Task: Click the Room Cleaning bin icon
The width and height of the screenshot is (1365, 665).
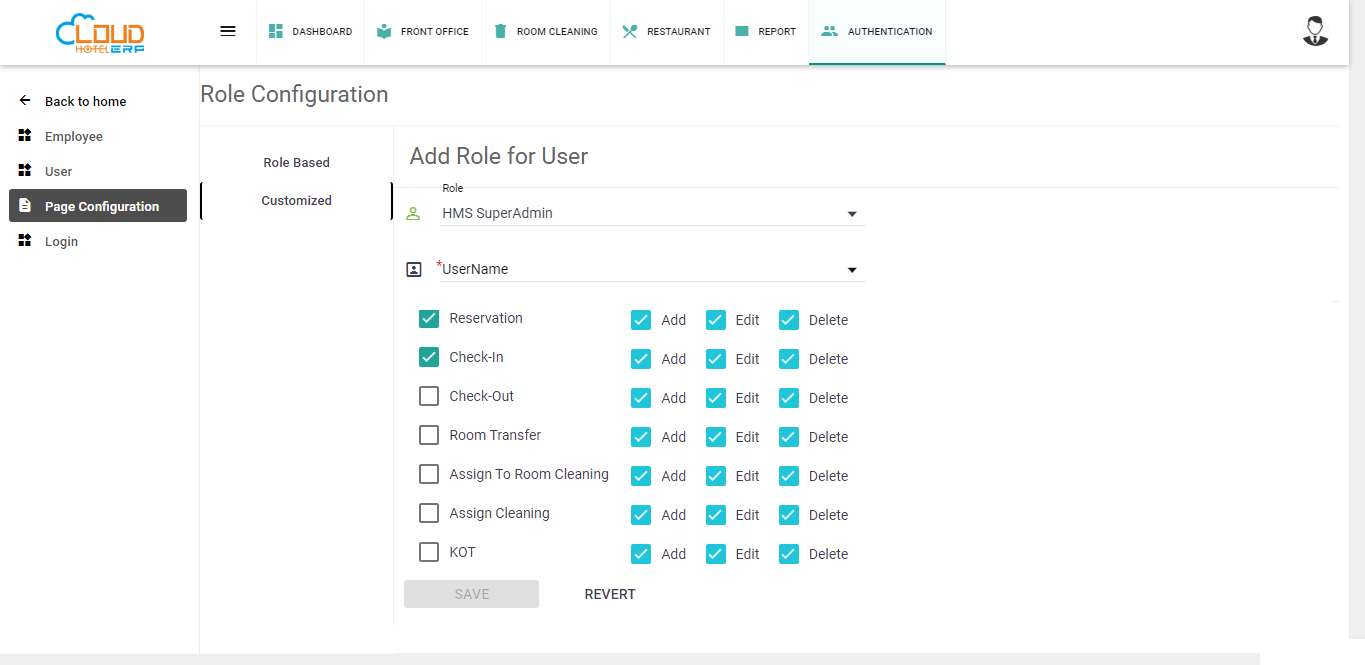Action: [501, 31]
